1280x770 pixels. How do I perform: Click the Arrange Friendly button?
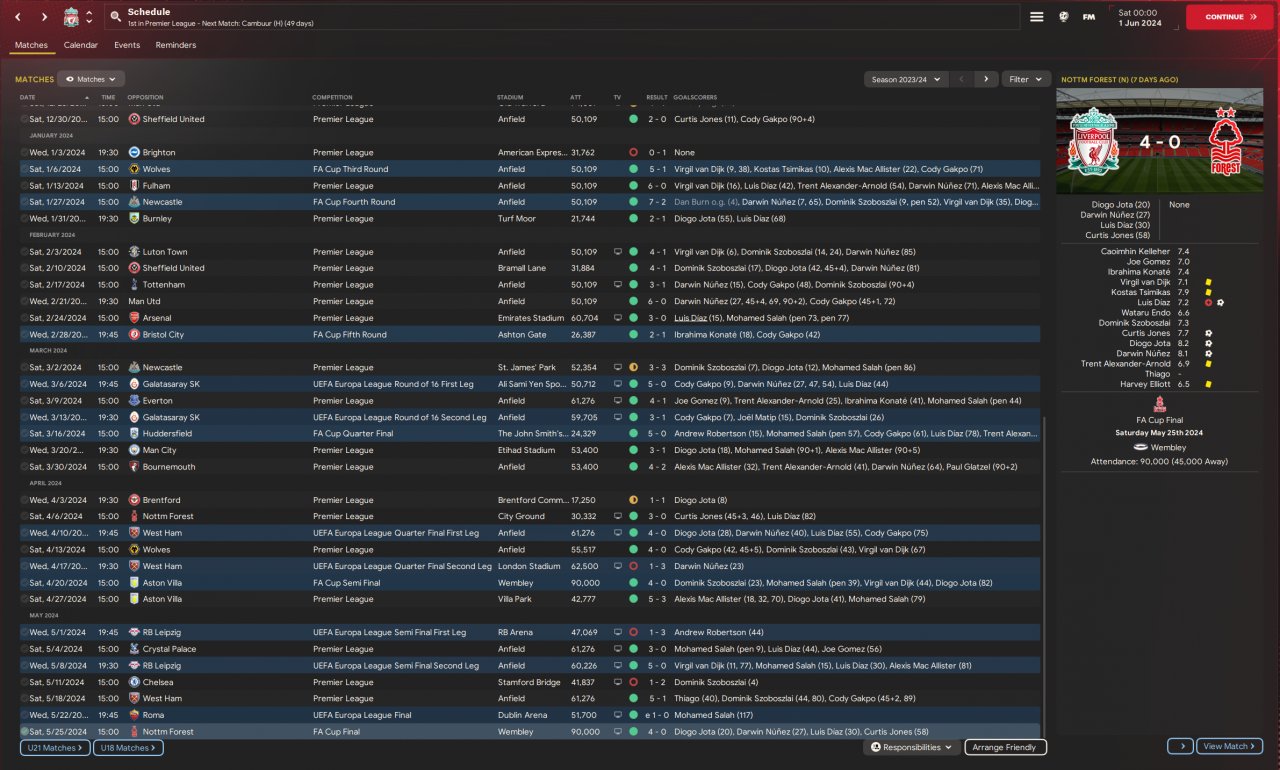point(1006,747)
